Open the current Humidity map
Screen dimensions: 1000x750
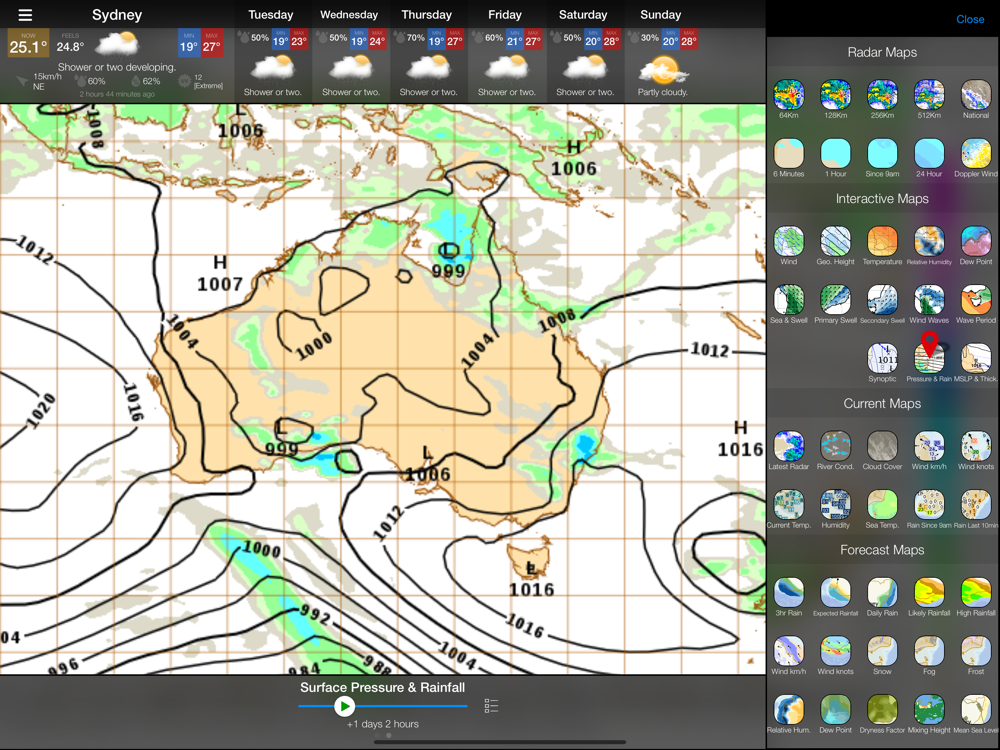tap(835, 505)
